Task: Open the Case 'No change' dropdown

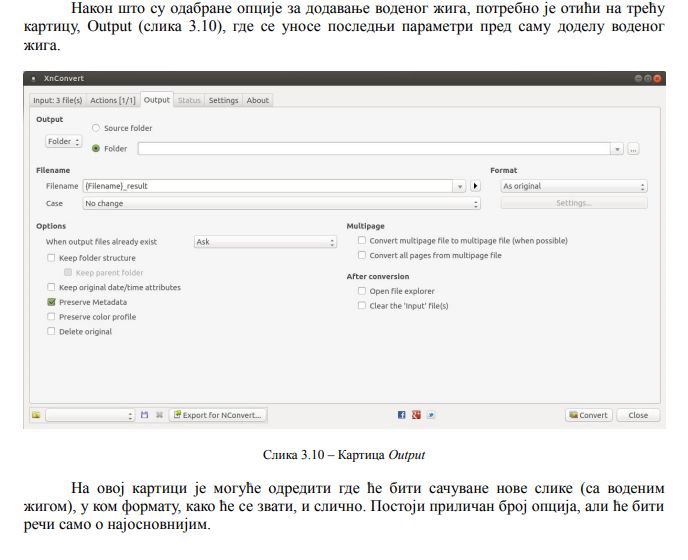Action: pos(281,203)
